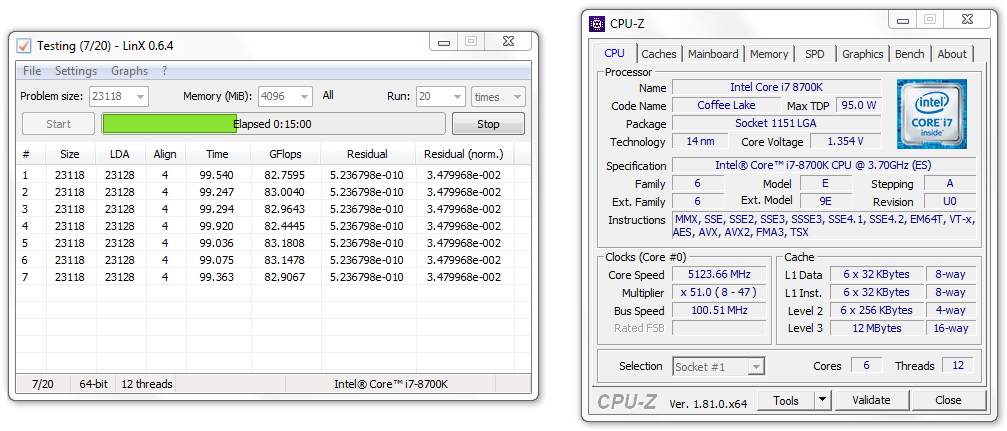
Task: Click GFlops value 82.7595
Action: click(x=286, y=175)
